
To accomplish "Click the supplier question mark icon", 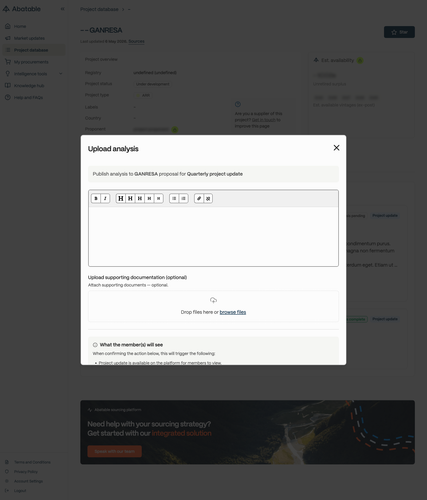I will point(238,104).
